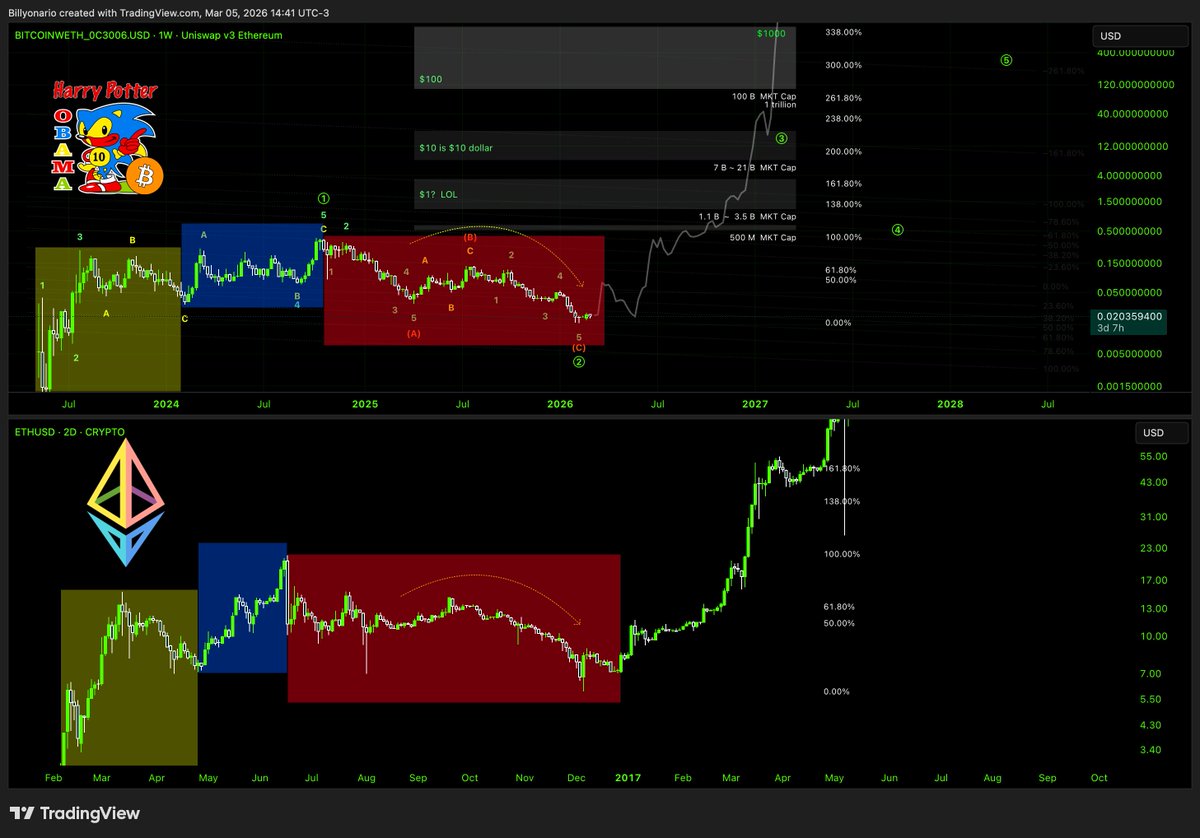Viewport: 1200px width, 838px height.
Task: Select the '7 B ~ 21 B MKT Cap' label
Action: pyautogui.click(x=755, y=167)
